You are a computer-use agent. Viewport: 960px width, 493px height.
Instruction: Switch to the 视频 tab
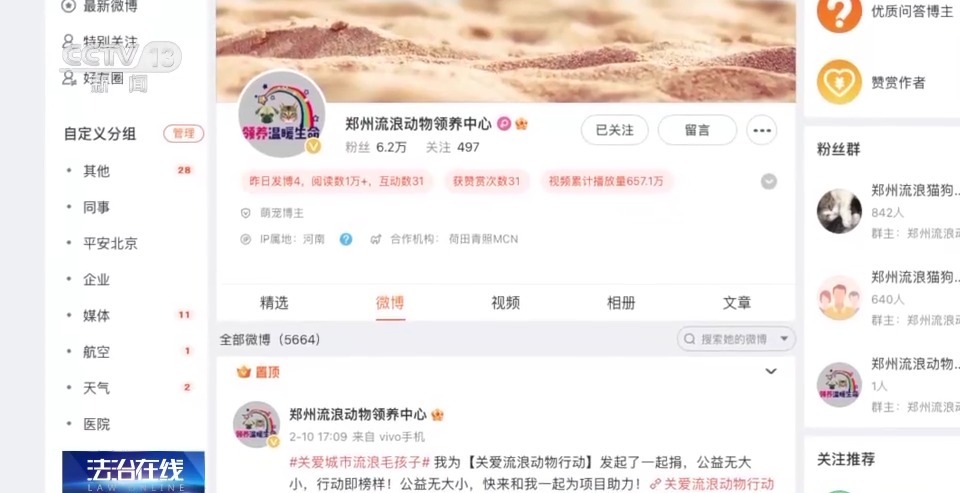[506, 303]
